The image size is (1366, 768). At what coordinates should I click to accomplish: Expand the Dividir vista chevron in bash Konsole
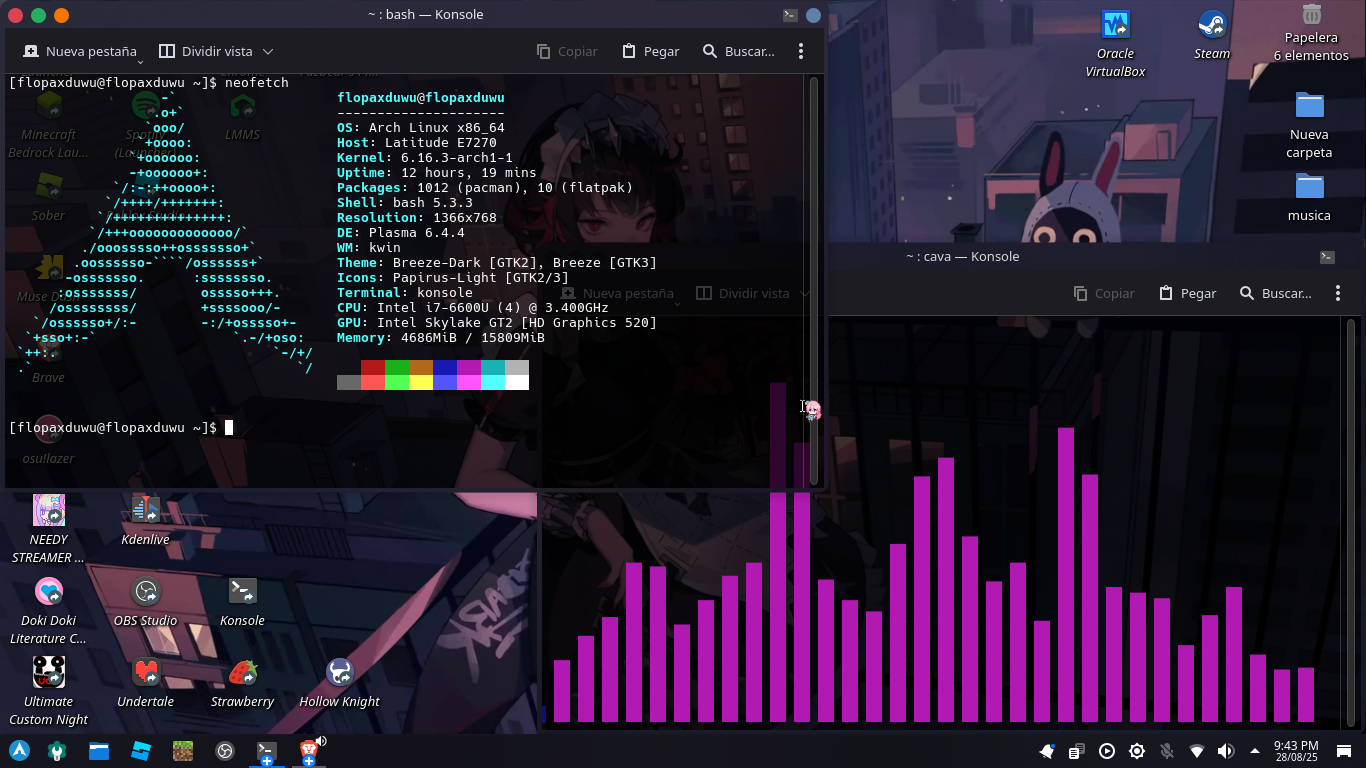pos(268,51)
